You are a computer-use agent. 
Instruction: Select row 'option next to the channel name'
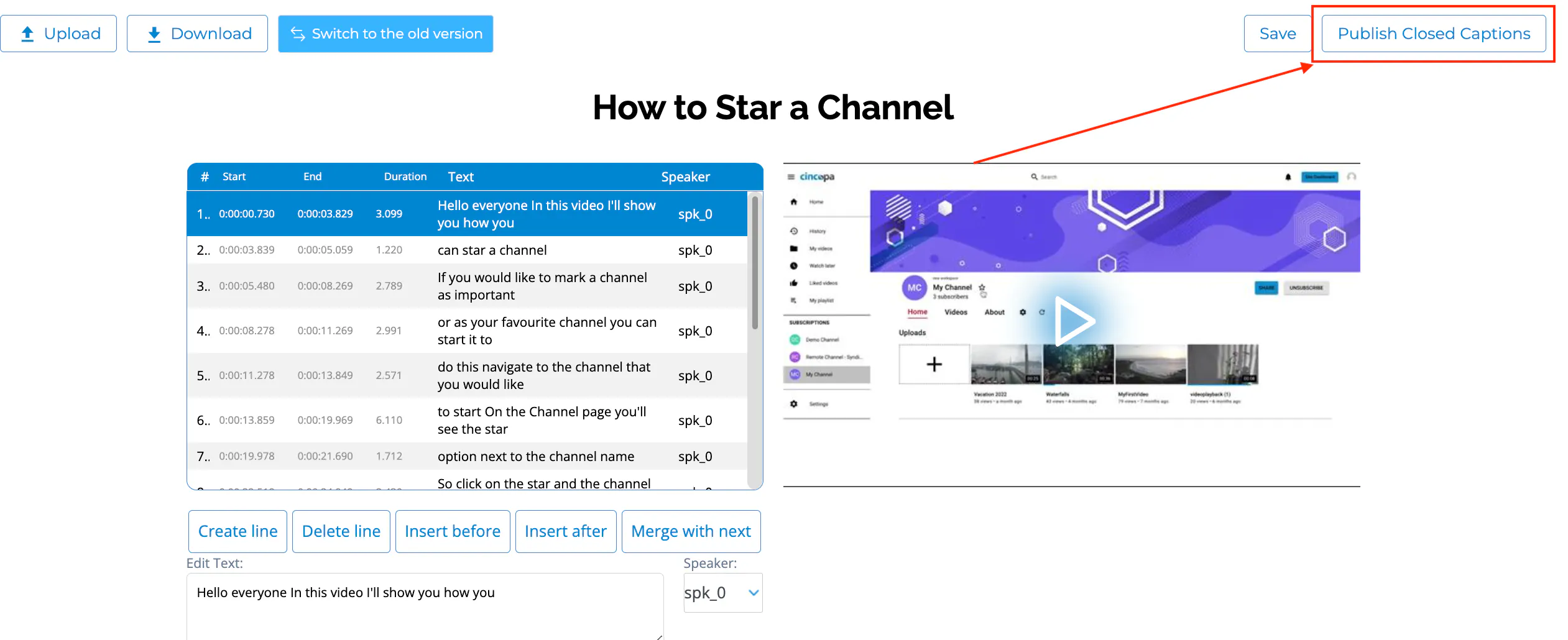coord(467,456)
